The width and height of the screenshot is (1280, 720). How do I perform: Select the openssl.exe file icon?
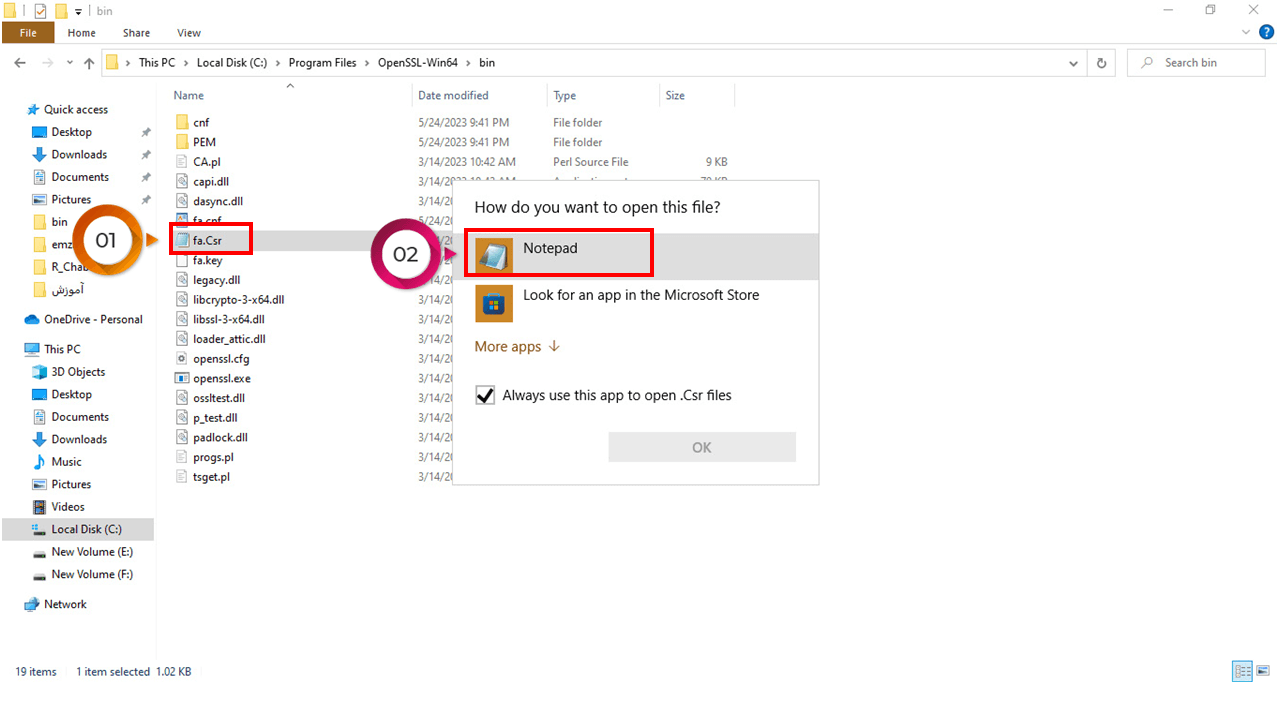click(x=181, y=378)
